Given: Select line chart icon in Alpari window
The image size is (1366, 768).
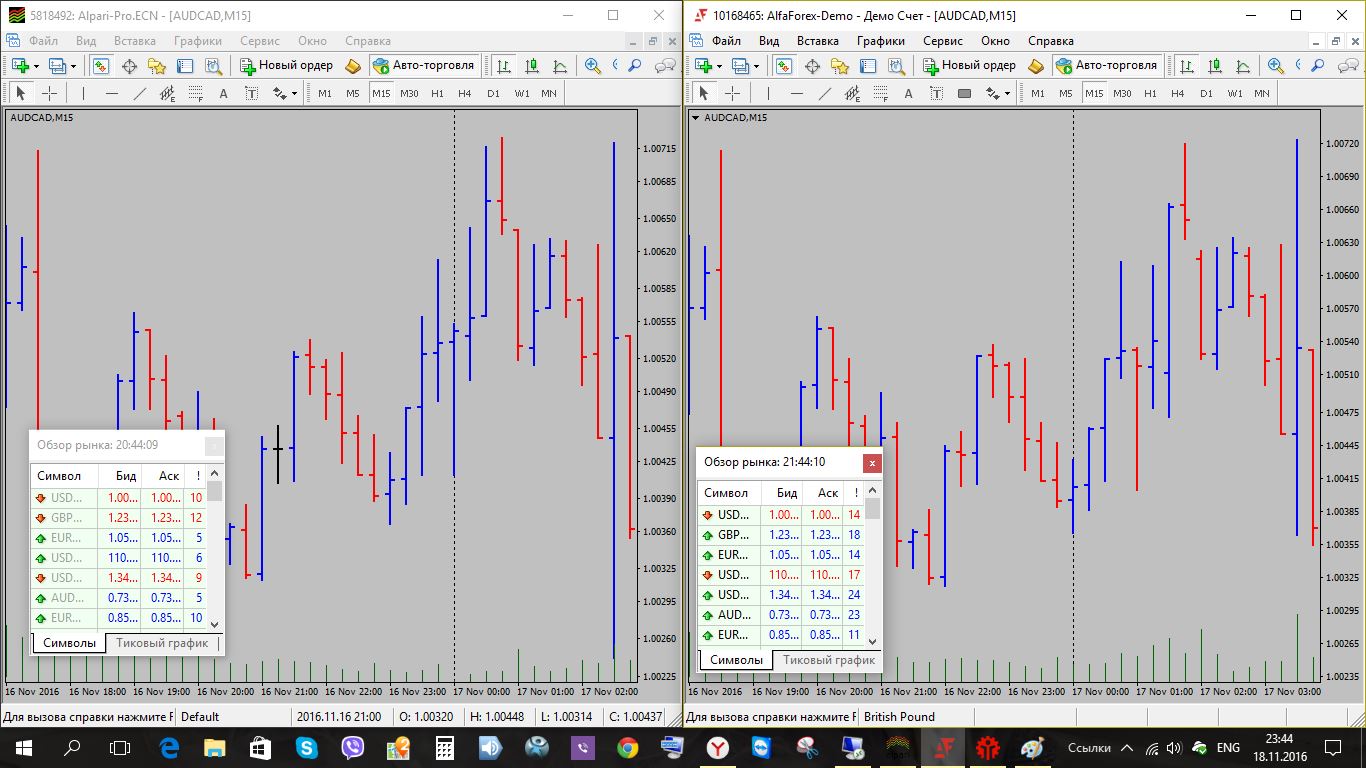Looking at the screenshot, I should point(560,66).
